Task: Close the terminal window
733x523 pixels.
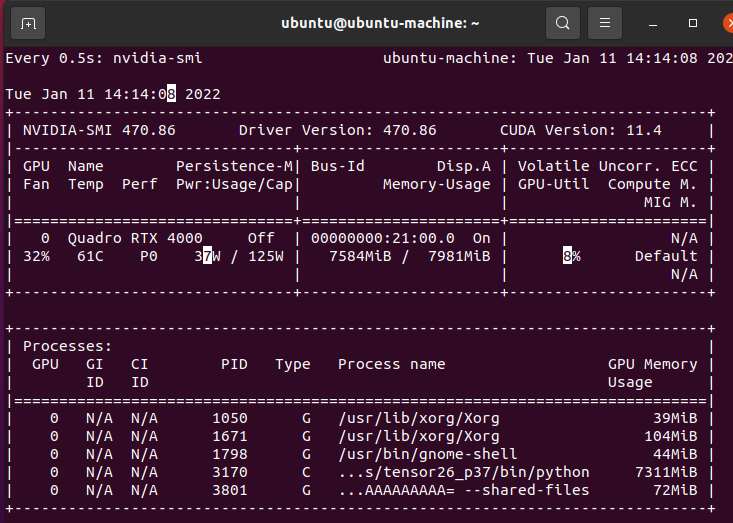Action: pyautogui.click(x=728, y=23)
